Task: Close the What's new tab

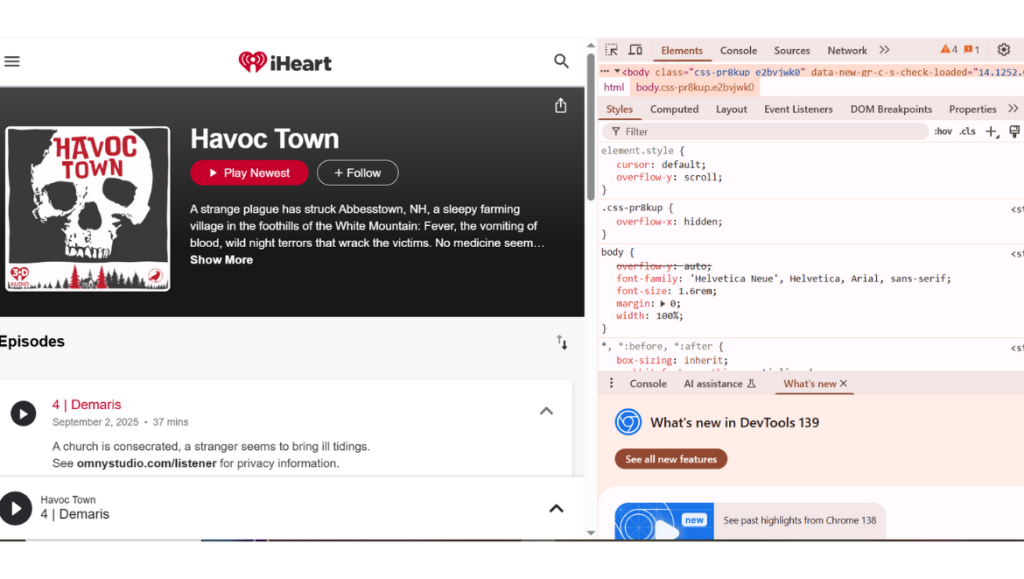Action: click(x=844, y=384)
